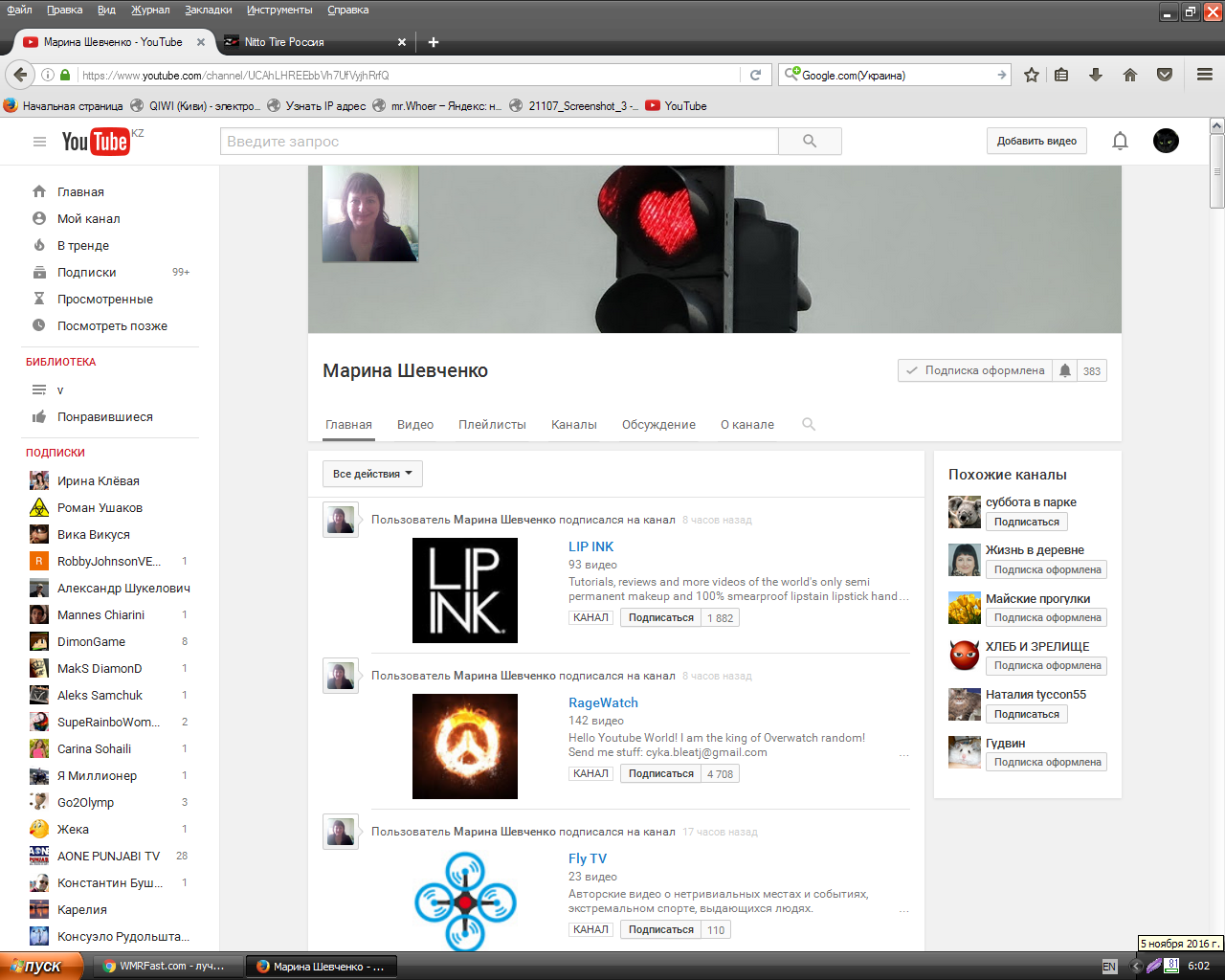1225x980 pixels.
Task: Toggle subscription for Майские прогулки
Action: coord(1047,617)
